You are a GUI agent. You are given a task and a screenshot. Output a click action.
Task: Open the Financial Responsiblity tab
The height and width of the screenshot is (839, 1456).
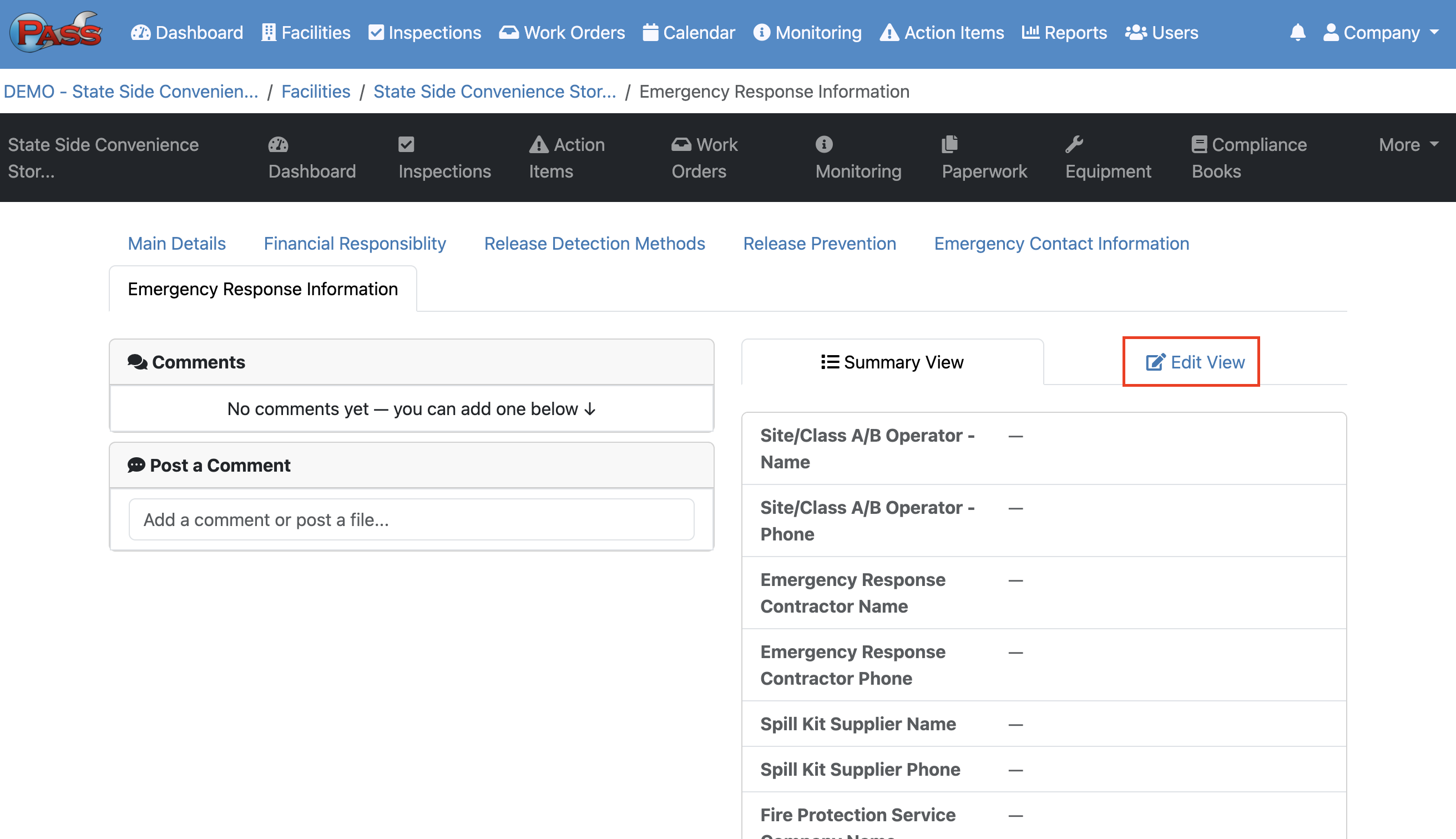click(355, 243)
